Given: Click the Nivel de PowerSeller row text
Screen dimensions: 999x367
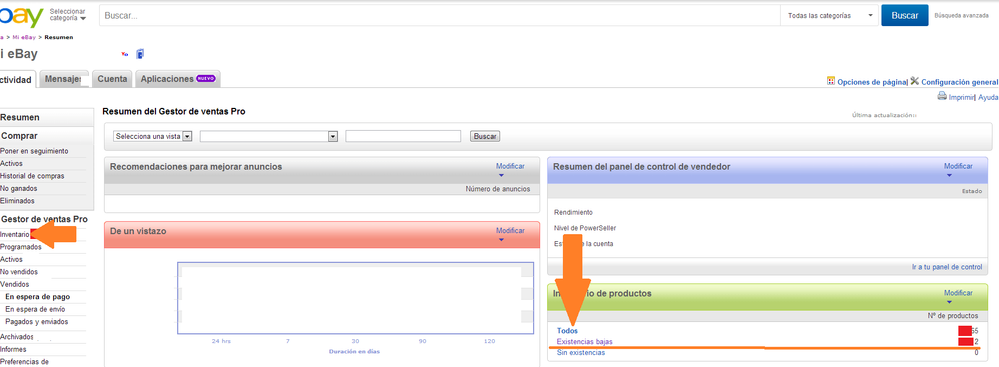Looking at the screenshot, I should tap(585, 228).
